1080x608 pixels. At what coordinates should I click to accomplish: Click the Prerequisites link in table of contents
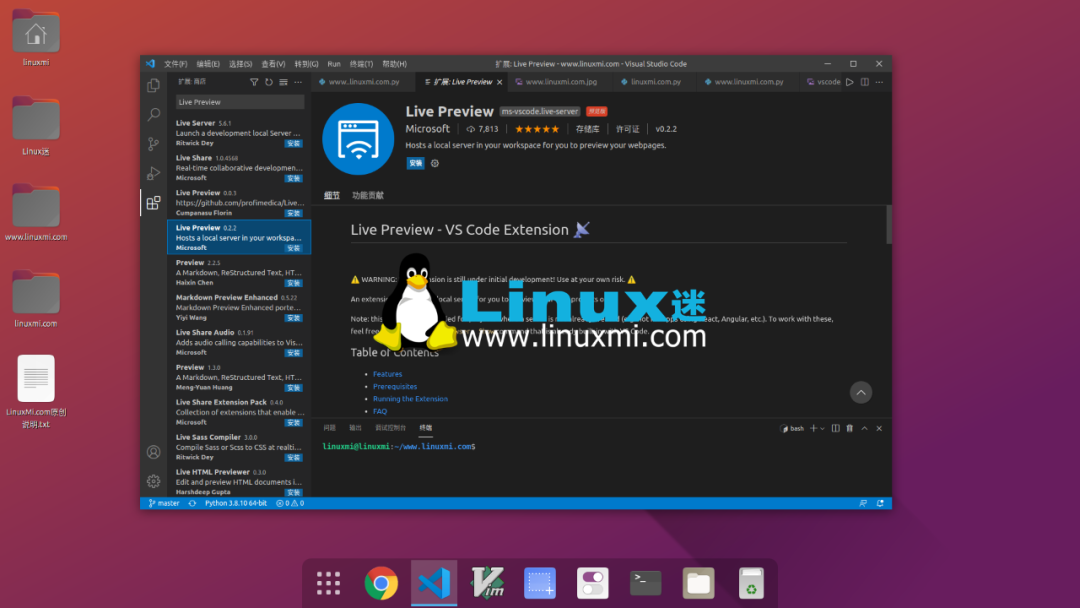(395, 386)
